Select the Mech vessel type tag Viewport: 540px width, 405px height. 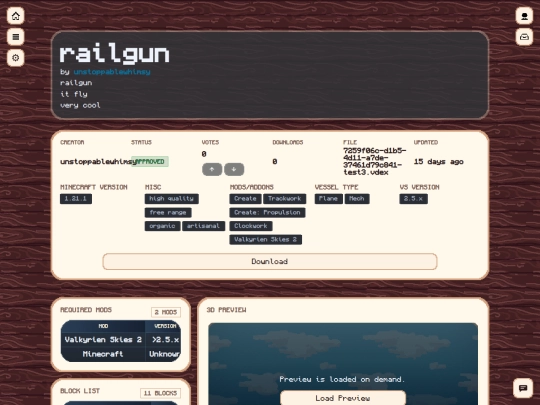357,199
